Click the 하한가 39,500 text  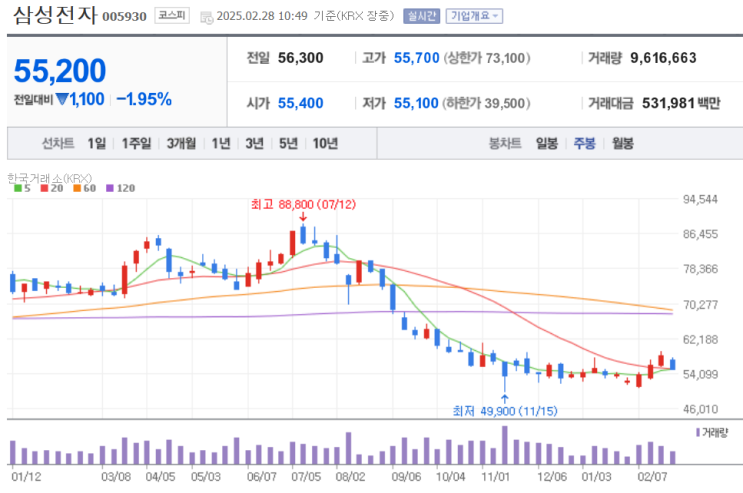(486, 103)
